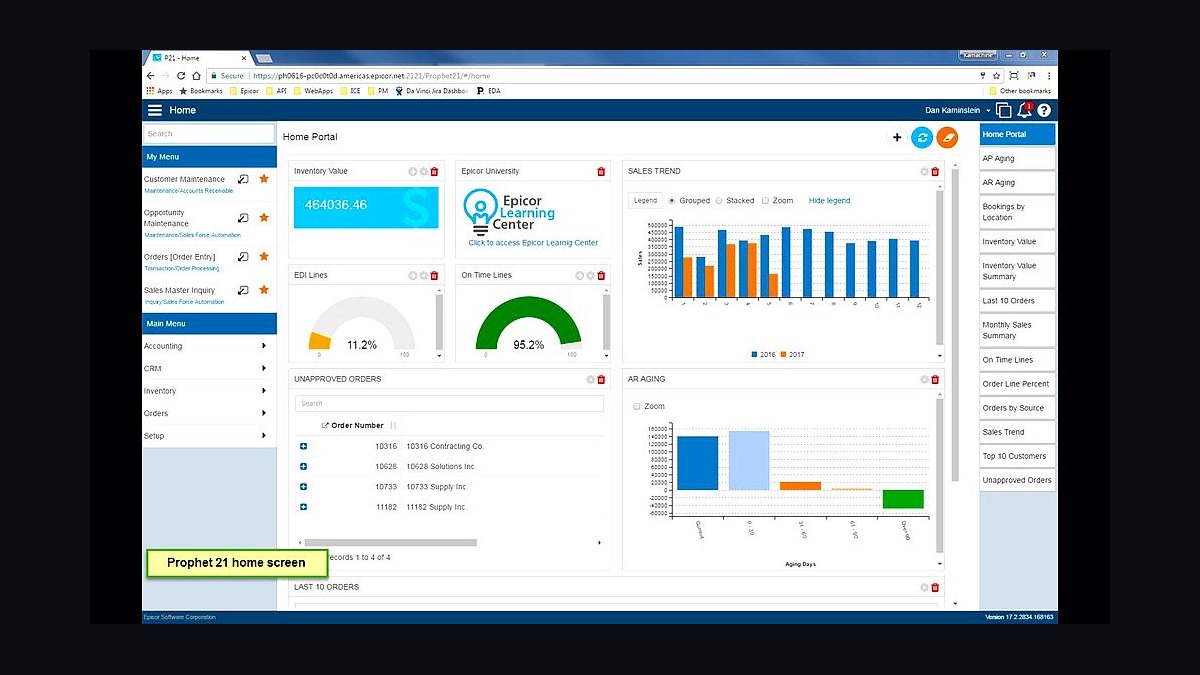The height and width of the screenshot is (675, 1200).
Task: Click the orange 2017 legend swatch
Action: (784, 354)
